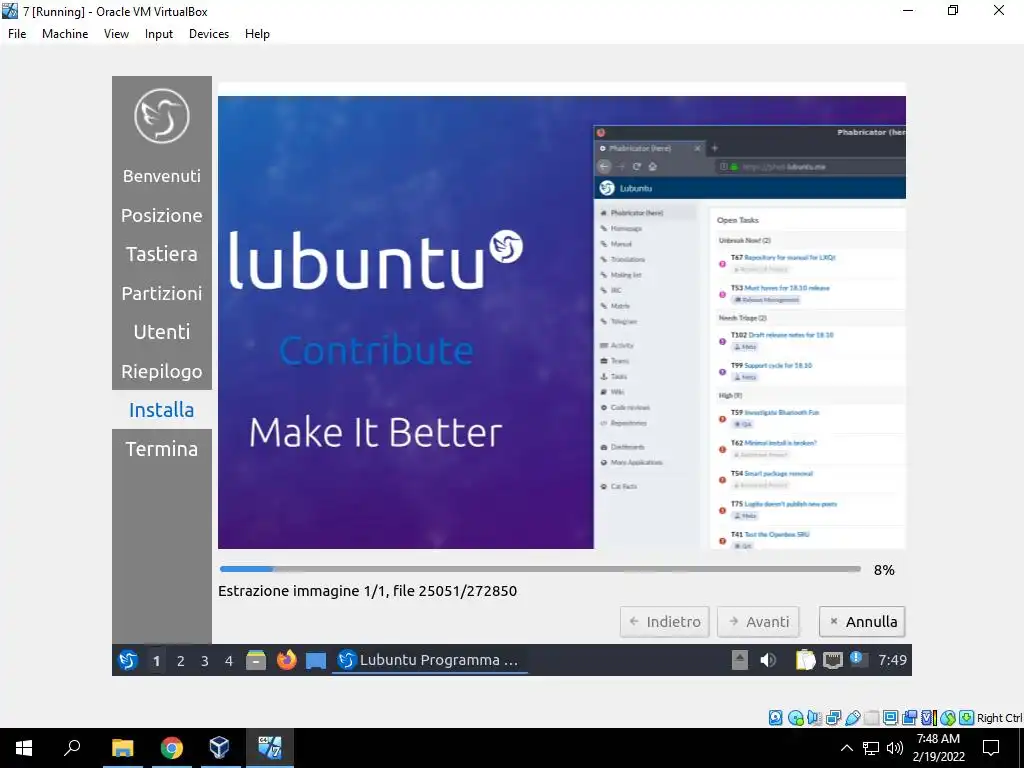Viewport: 1024px width, 768px height.
Task: Open removable media eject icon in Lubuntu tray
Action: [739, 660]
